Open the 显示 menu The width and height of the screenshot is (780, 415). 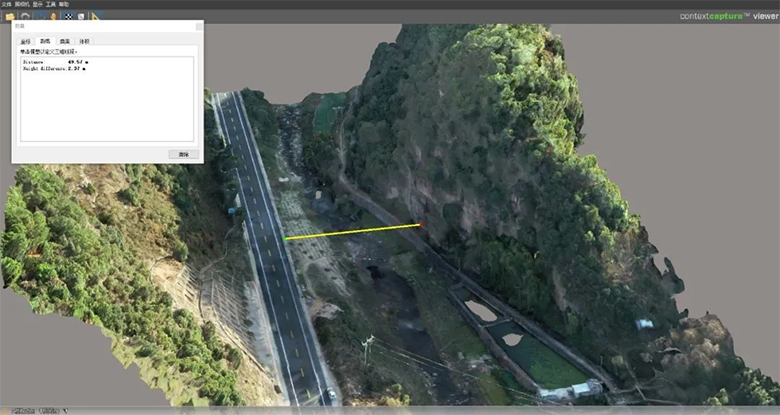point(39,4)
